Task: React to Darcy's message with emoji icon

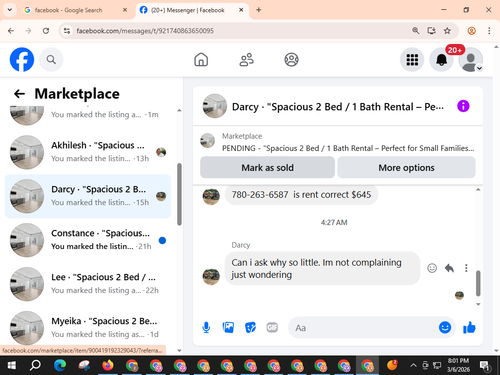Action: pyautogui.click(x=432, y=268)
